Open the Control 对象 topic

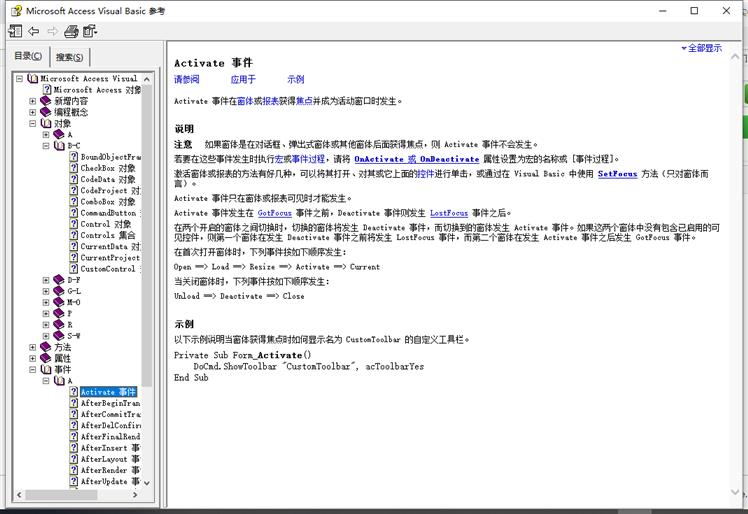pyautogui.click(x=105, y=224)
